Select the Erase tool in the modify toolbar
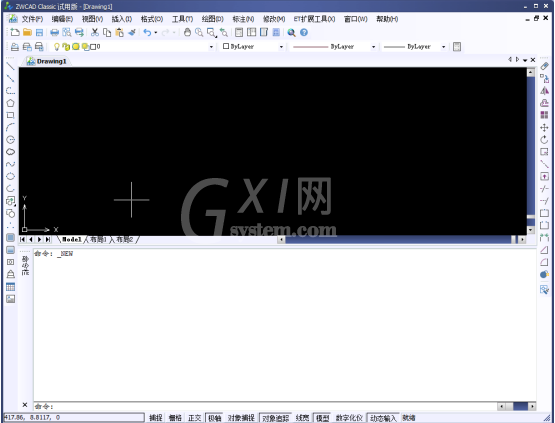The image size is (555, 423). pos(544,66)
